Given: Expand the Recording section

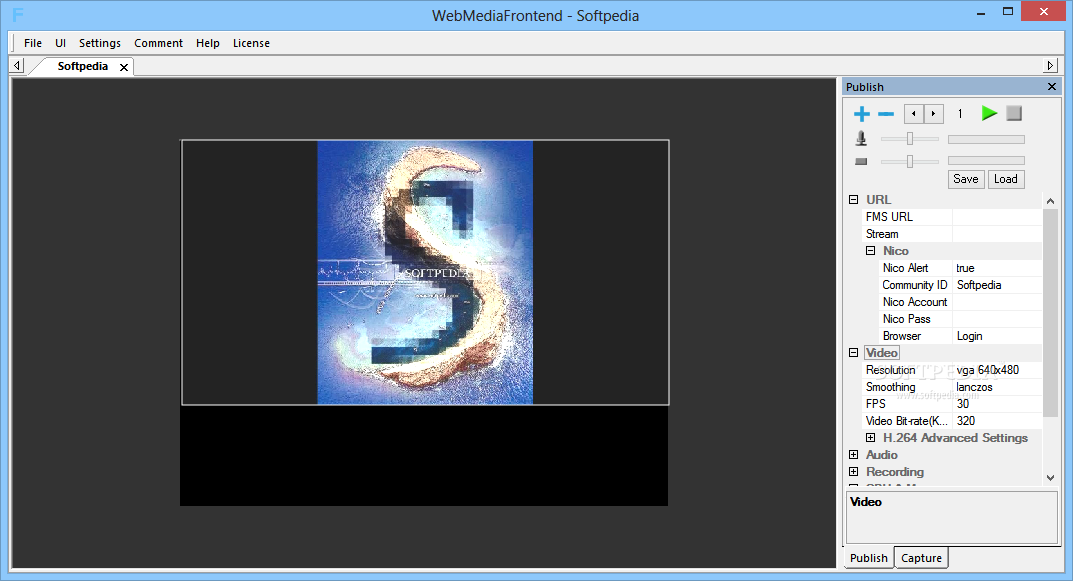Looking at the screenshot, I should [x=853, y=472].
